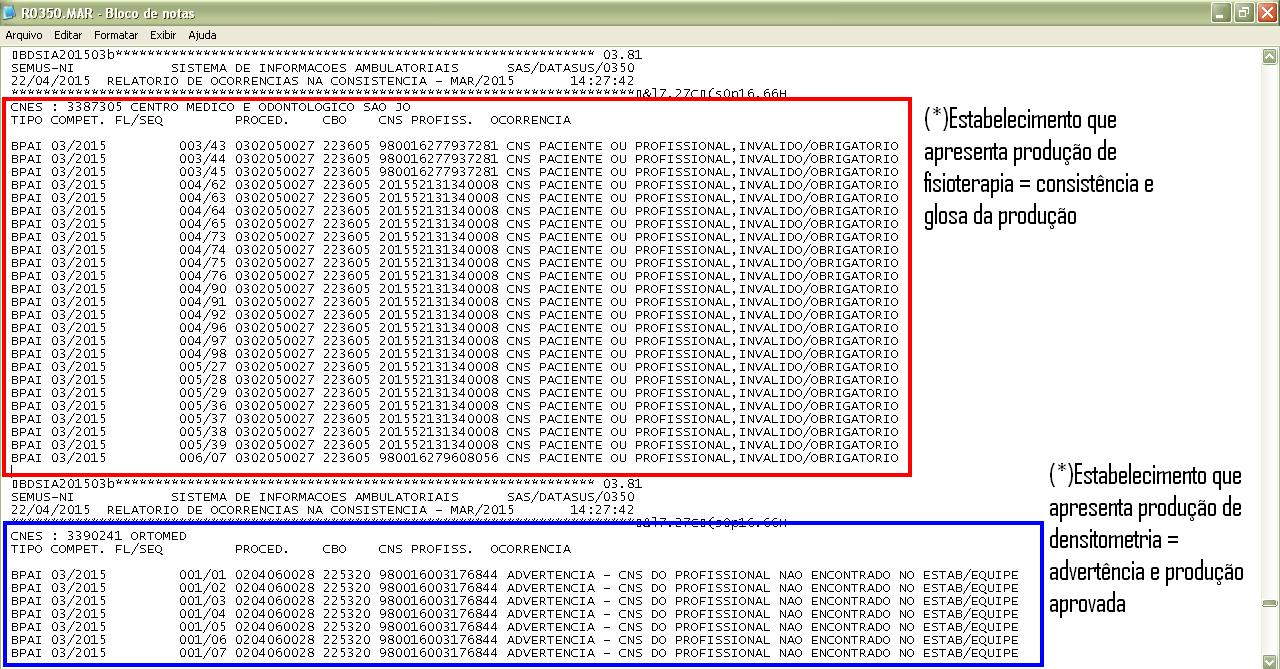Open the Exibir menu
The image size is (1280, 669).
pyautogui.click(x=163, y=35)
